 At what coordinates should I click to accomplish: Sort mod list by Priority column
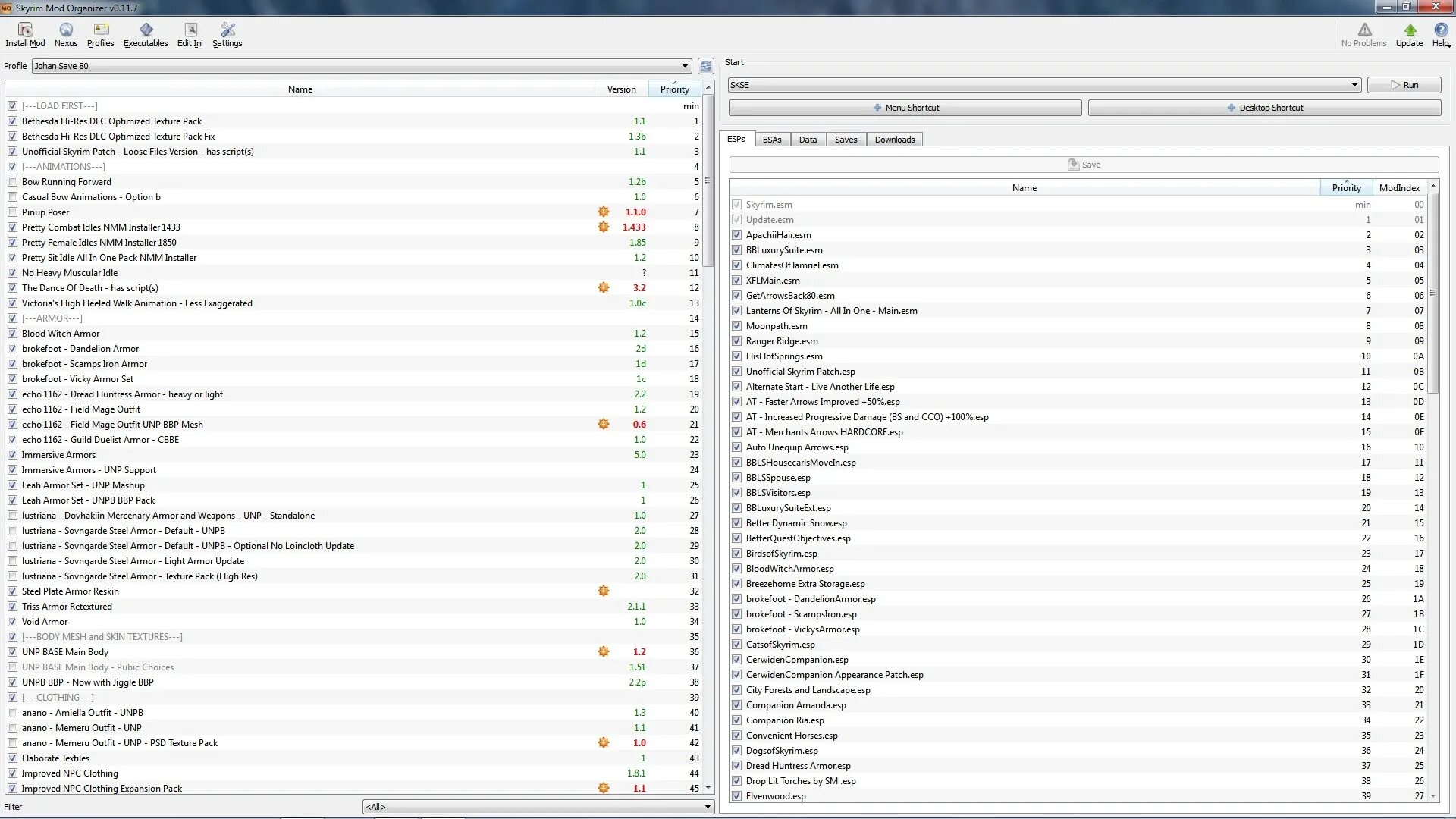tap(674, 89)
